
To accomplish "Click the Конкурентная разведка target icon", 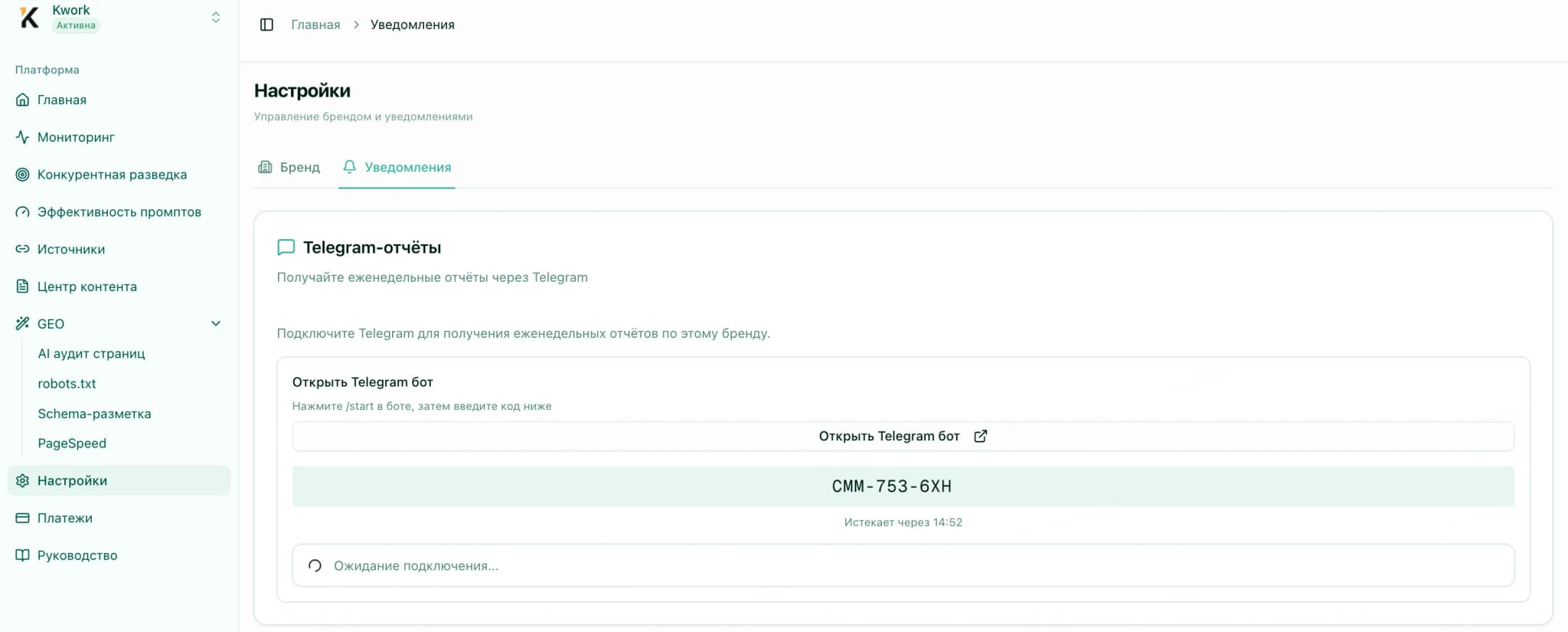I will click(x=23, y=175).
